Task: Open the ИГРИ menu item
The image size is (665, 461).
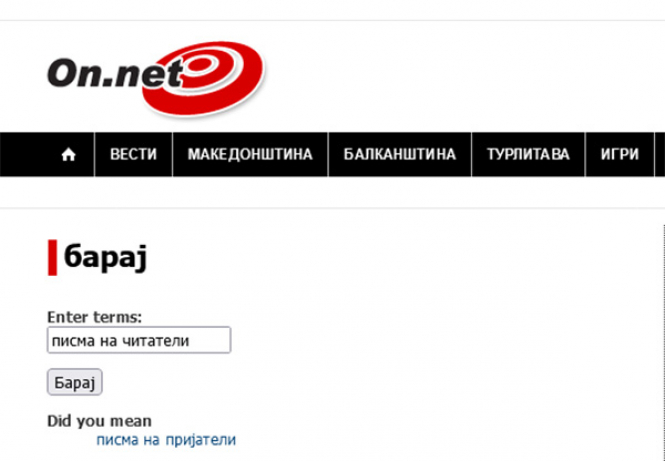Action: tap(619, 155)
